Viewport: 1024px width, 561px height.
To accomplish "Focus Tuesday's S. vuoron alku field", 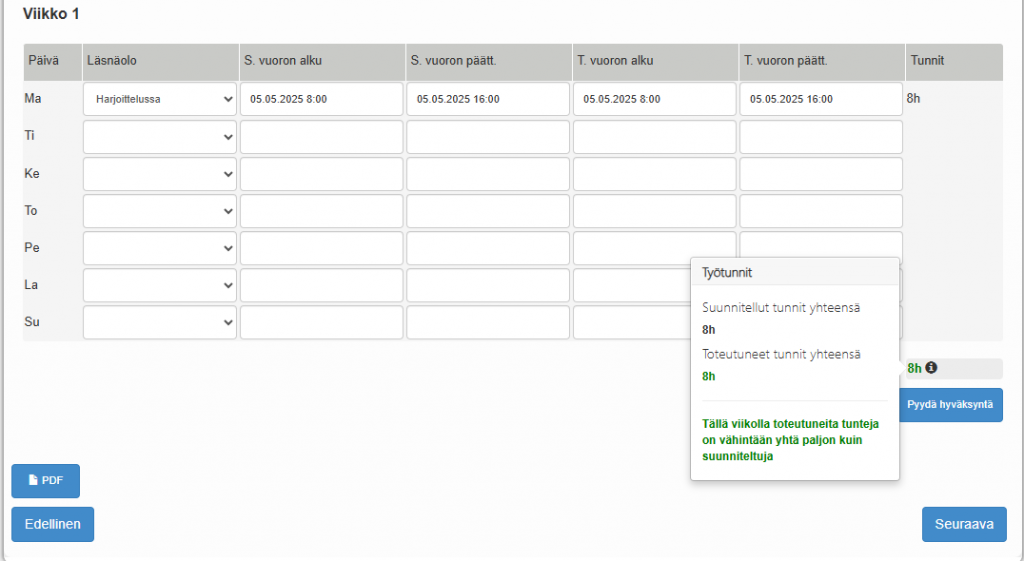I will click(x=321, y=137).
